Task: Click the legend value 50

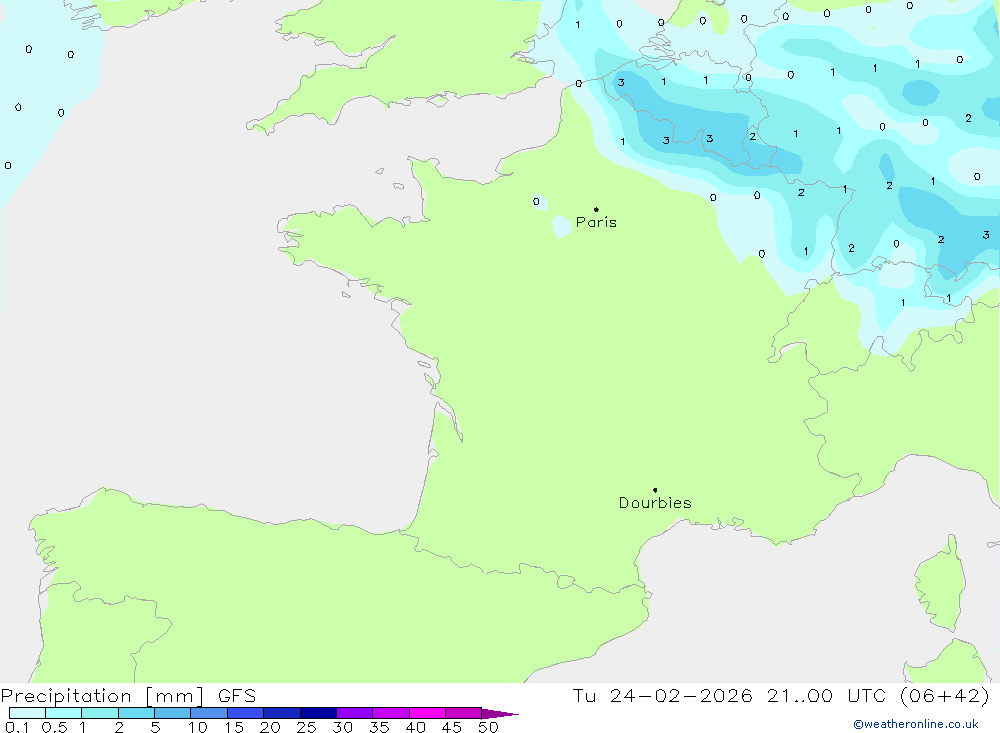Action: (488, 727)
